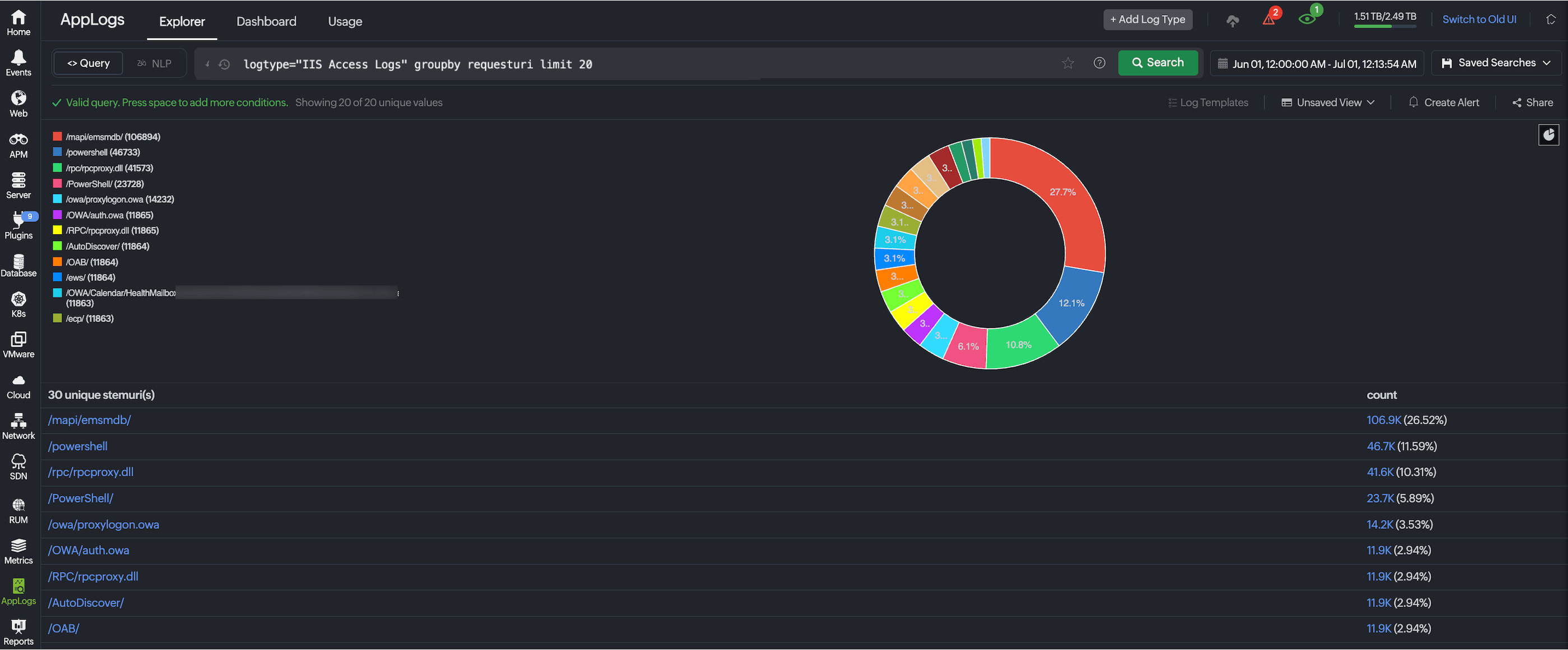
Task: Open the /mapi/emsmdb/ table row link
Action: pos(90,420)
